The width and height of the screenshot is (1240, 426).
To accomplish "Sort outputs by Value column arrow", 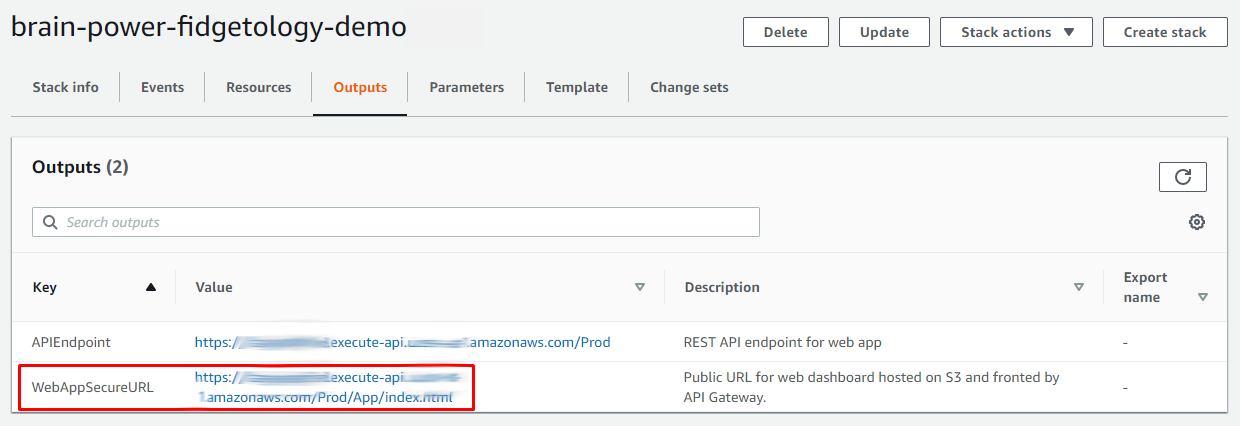I will click(x=640, y=287).
